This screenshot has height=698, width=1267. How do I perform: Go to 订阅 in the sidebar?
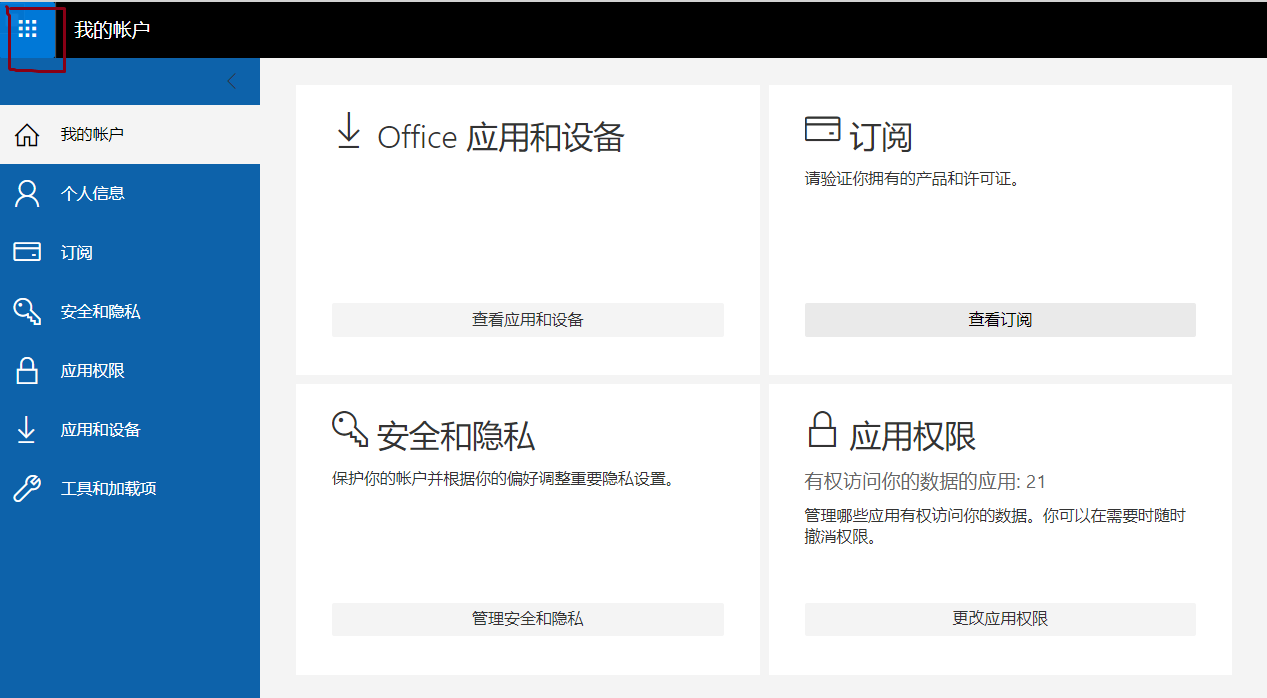tap(130, 252)
